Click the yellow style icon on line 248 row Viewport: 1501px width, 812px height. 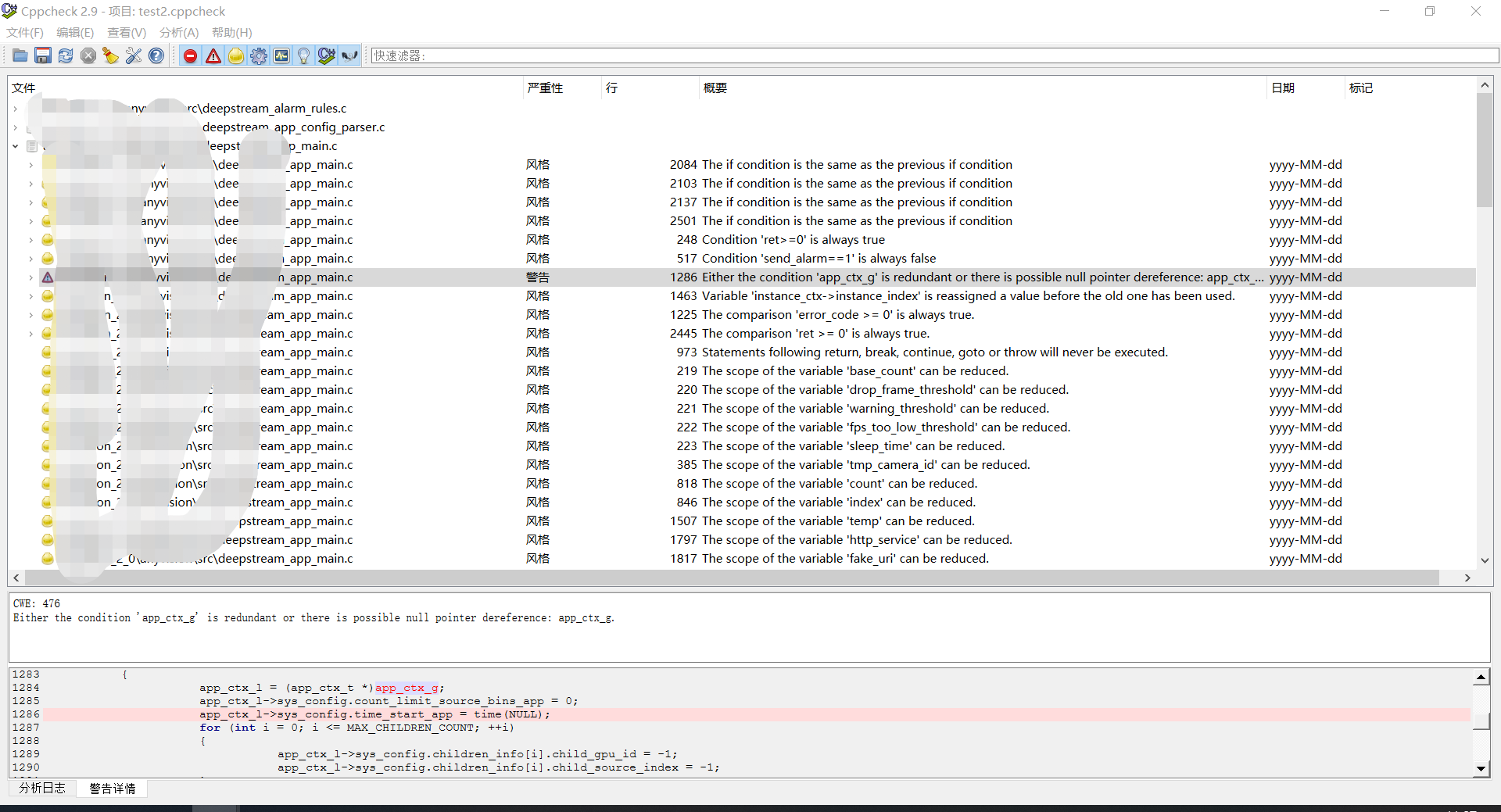coord(48,240)
